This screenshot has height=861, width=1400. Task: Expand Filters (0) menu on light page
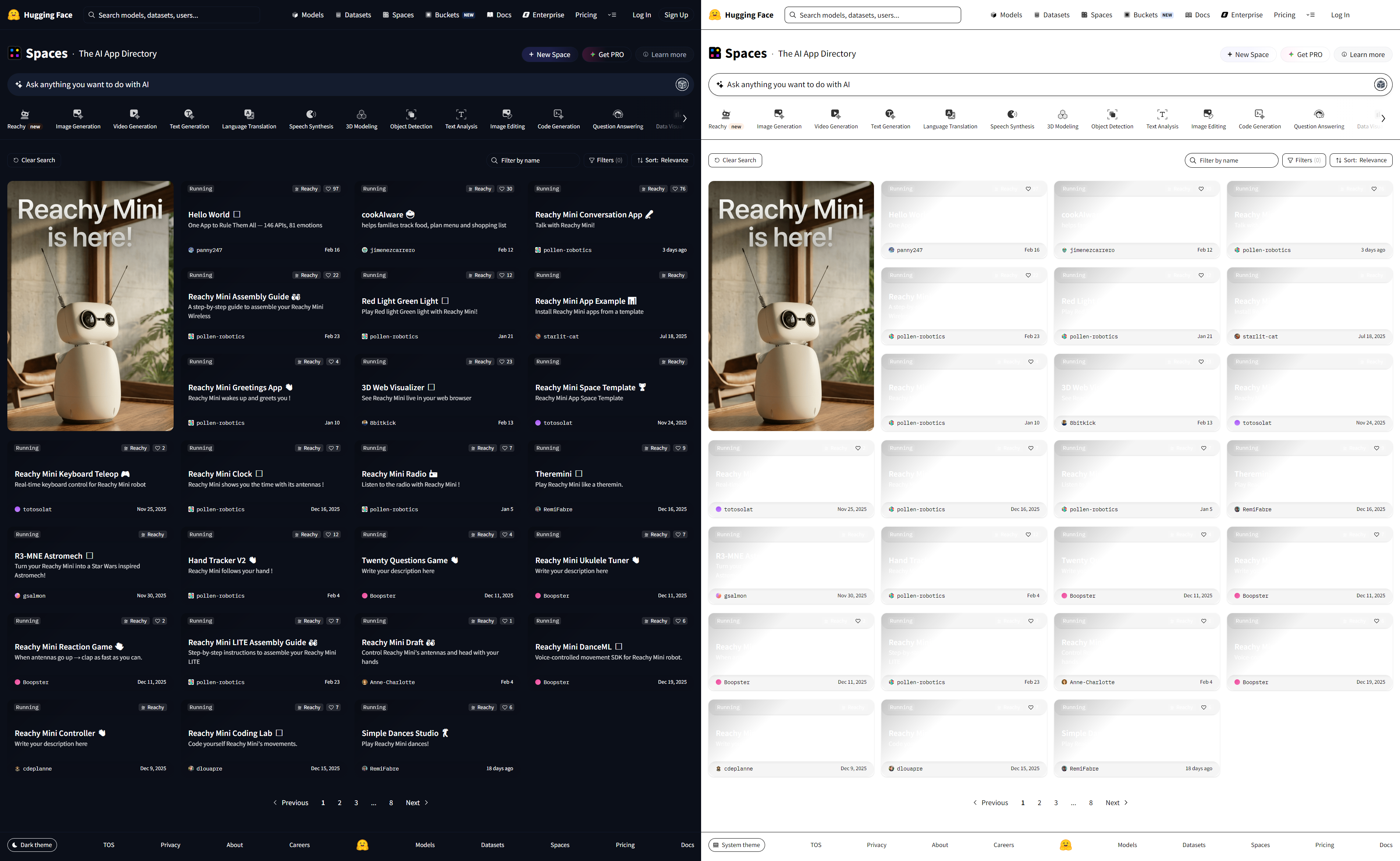click(x=1304, y=161)
